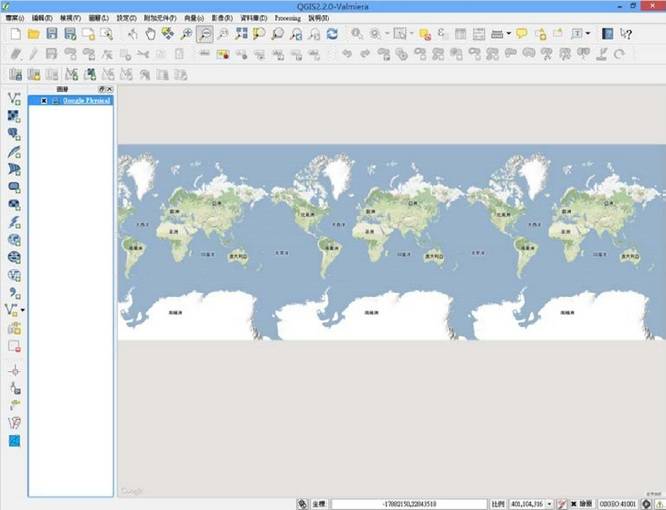Close the Layers panel with its X button
The height and width of the screenshot is (510, 666).
tap(109, 89)
